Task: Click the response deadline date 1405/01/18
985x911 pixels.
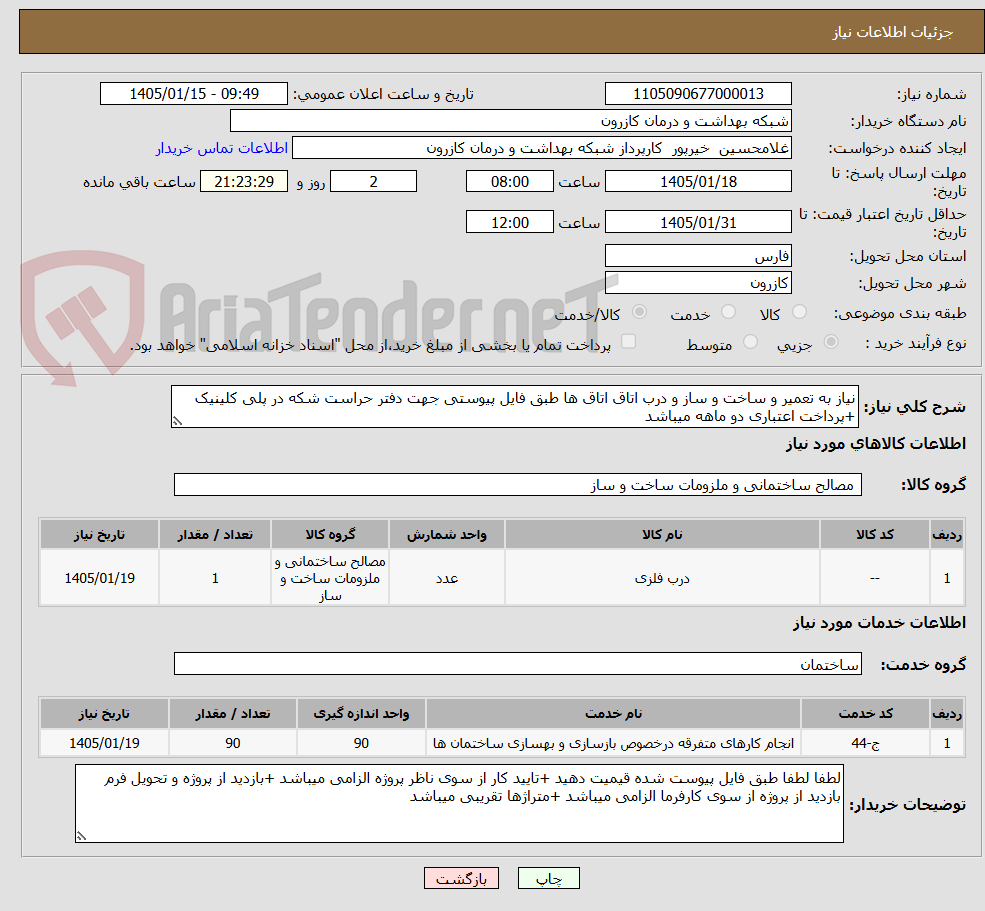Action: point(698,182)
